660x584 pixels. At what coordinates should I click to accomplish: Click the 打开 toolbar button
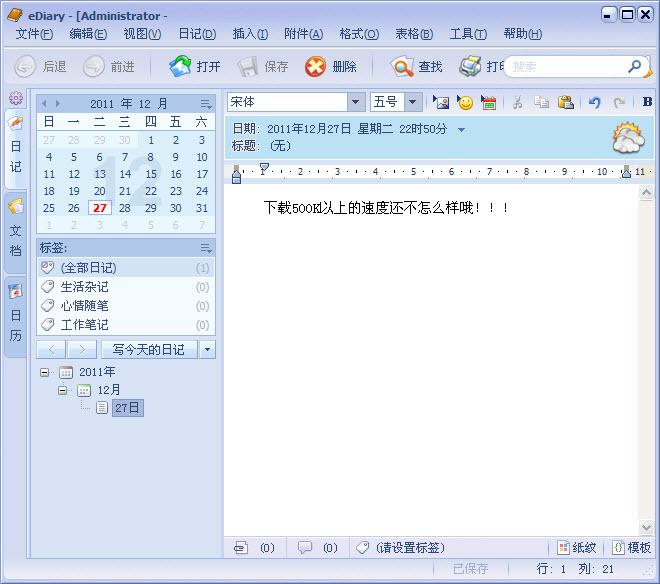coord(196,67)
